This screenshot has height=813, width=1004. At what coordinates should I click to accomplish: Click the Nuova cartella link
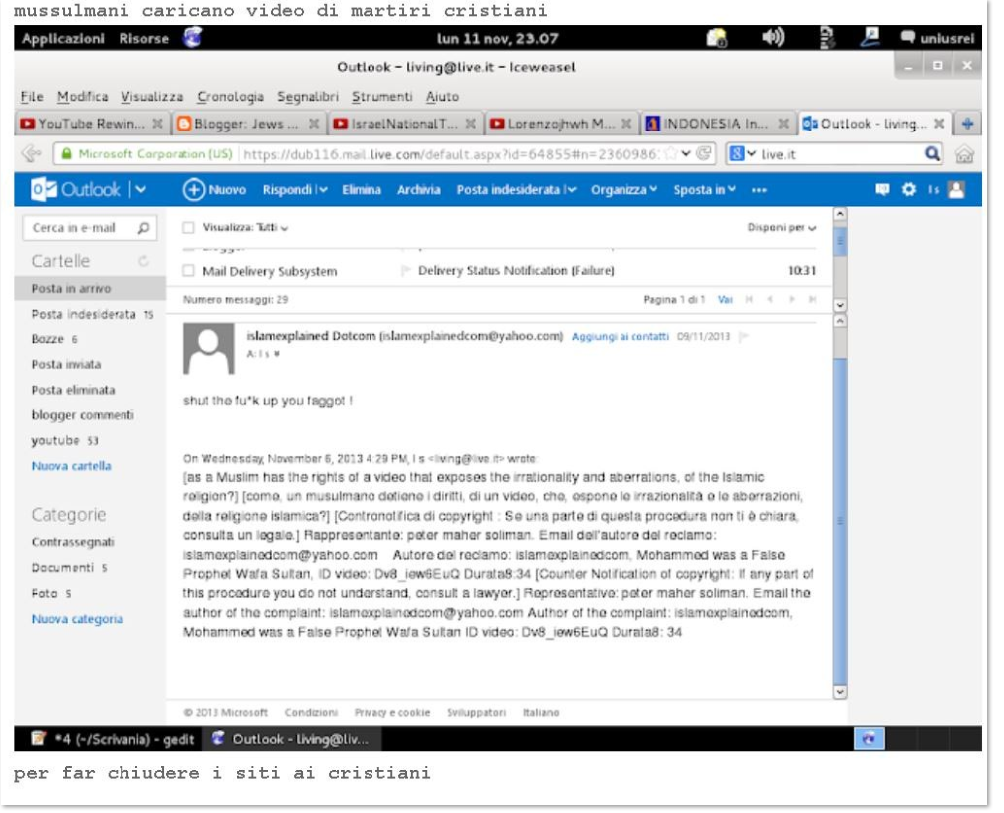(x=71, y=466)
